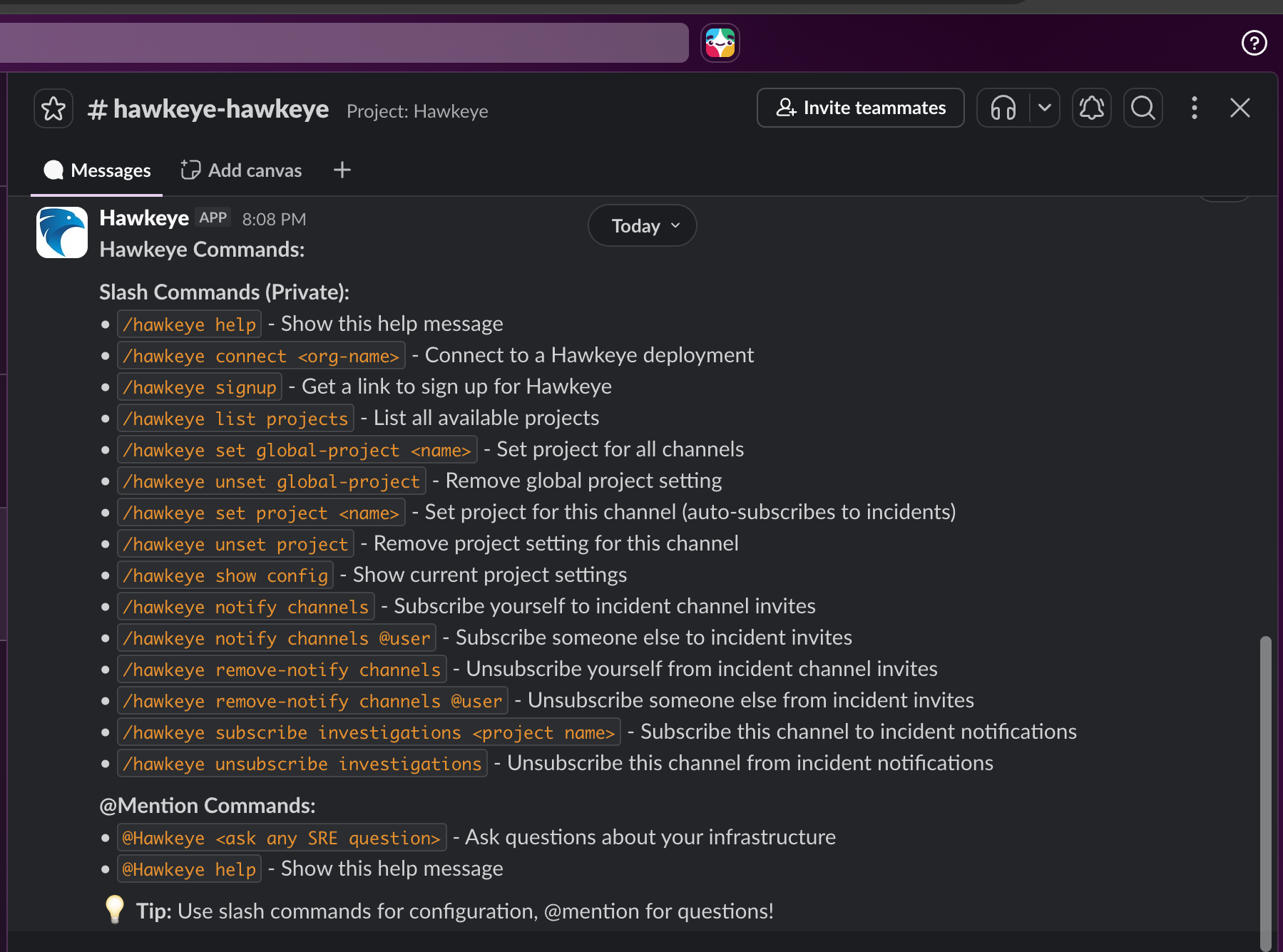Search within the channel using magnifier icon
Screen dimensions: 1283x952
pyautogui.click(x=1143, y=108)
